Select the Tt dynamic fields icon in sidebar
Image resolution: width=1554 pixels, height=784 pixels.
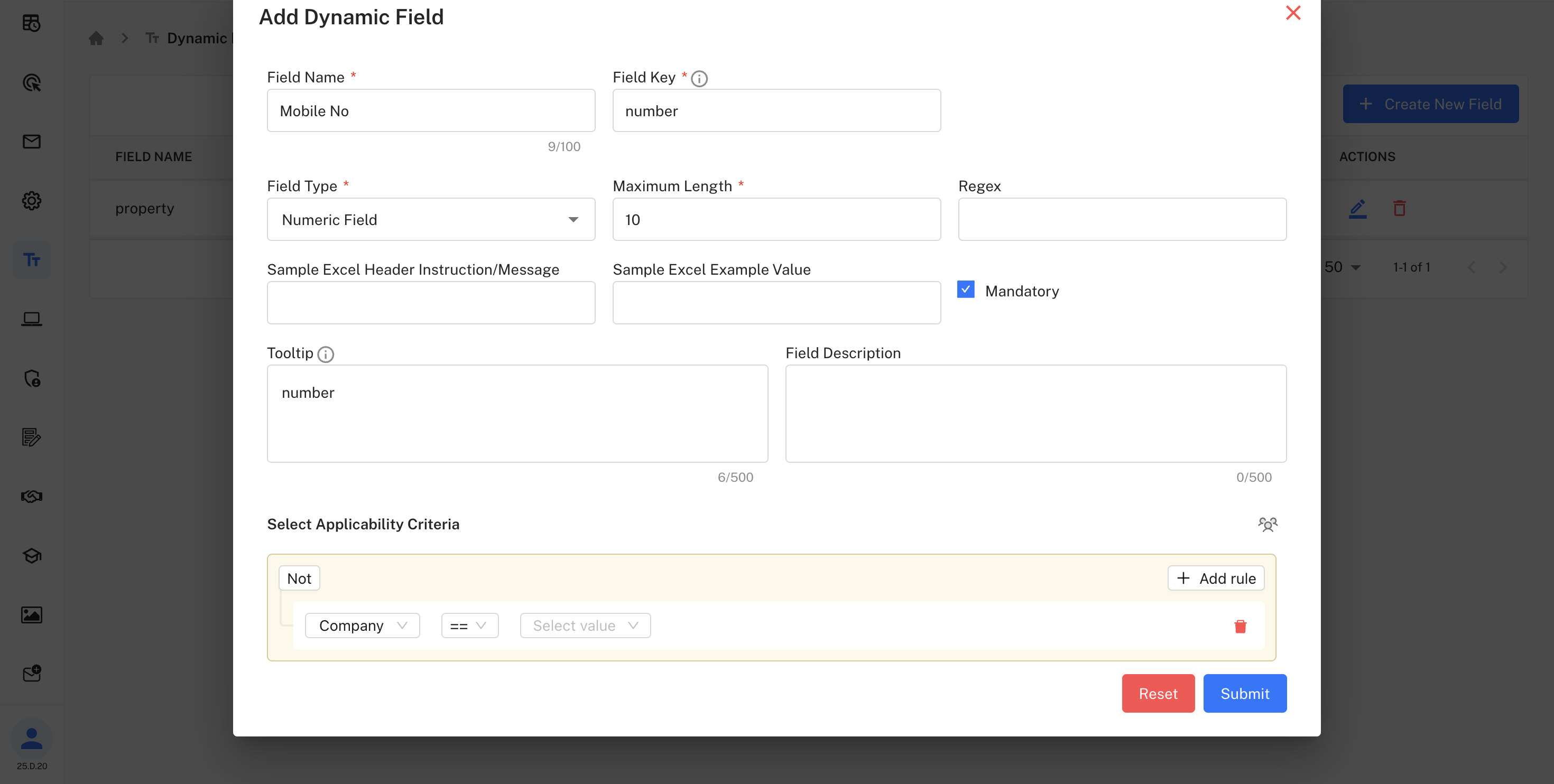click(31, 259)
